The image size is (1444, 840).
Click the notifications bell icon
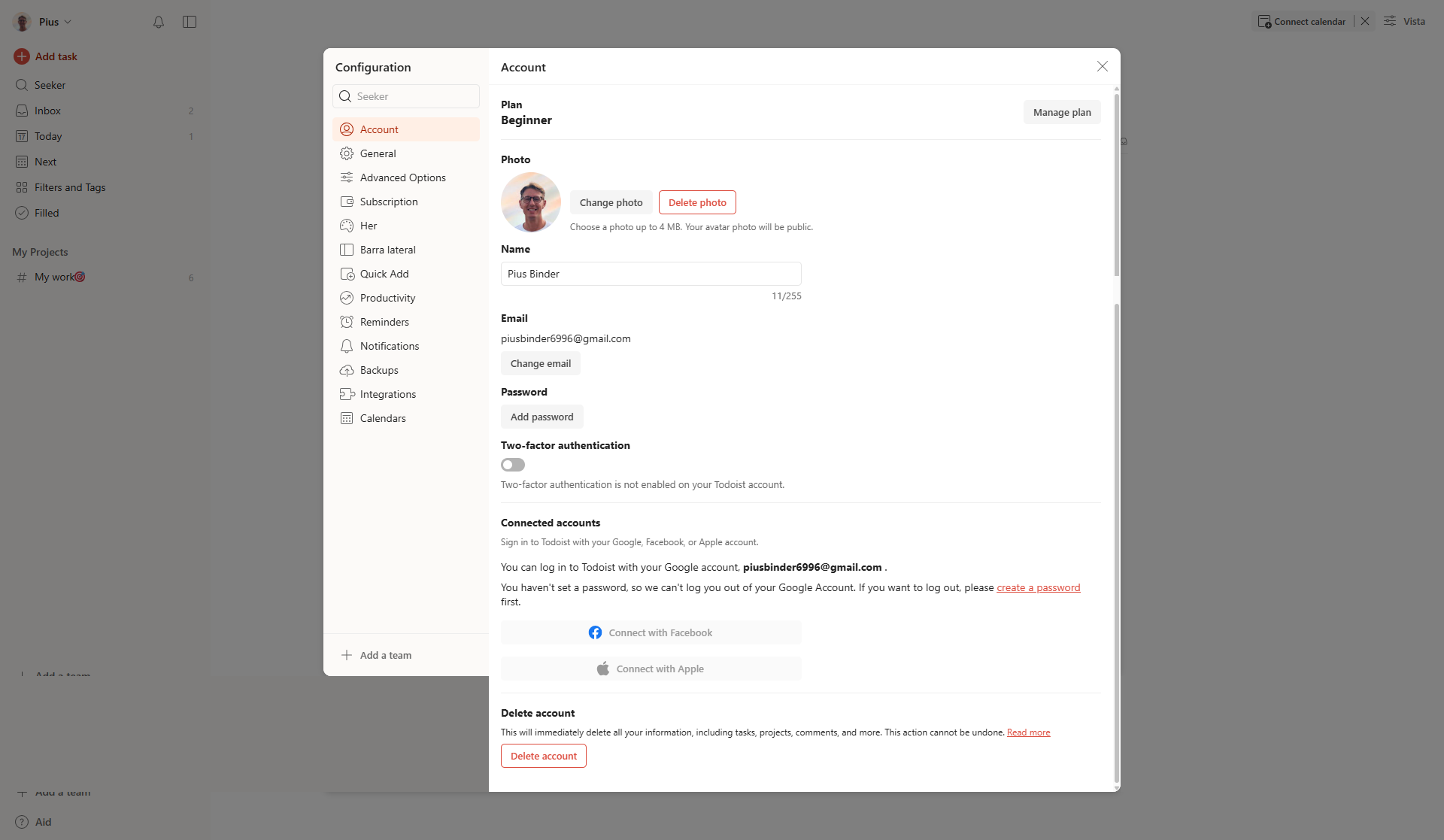click(x=159, y=22)
